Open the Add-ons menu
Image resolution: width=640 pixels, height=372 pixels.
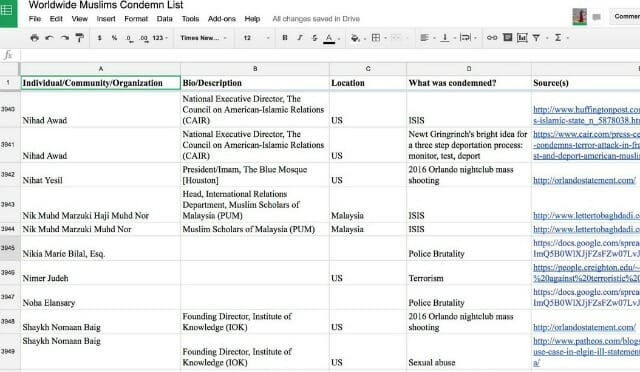point(222,19)
